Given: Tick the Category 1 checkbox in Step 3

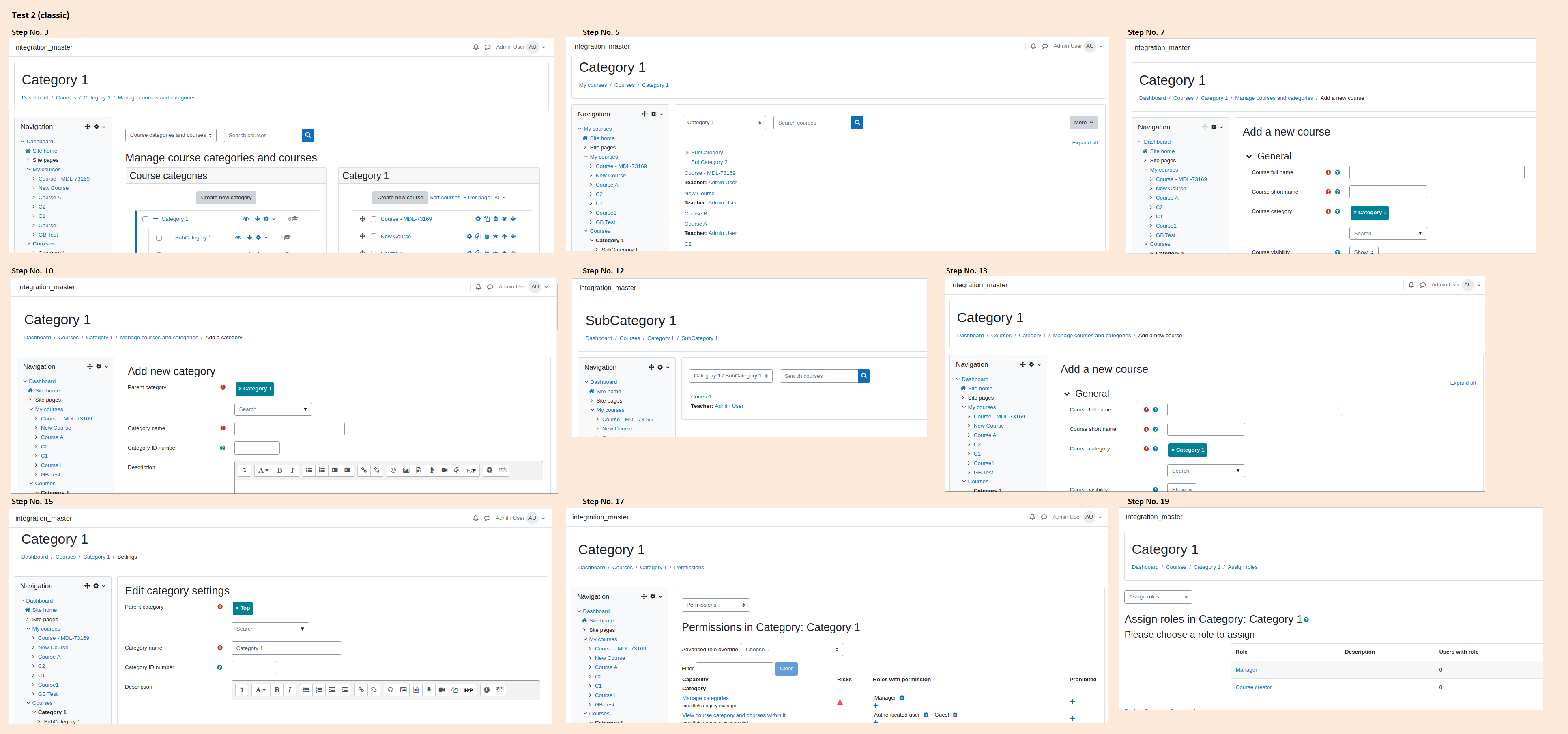Looking at the screenshot, I should pos(146,219).
